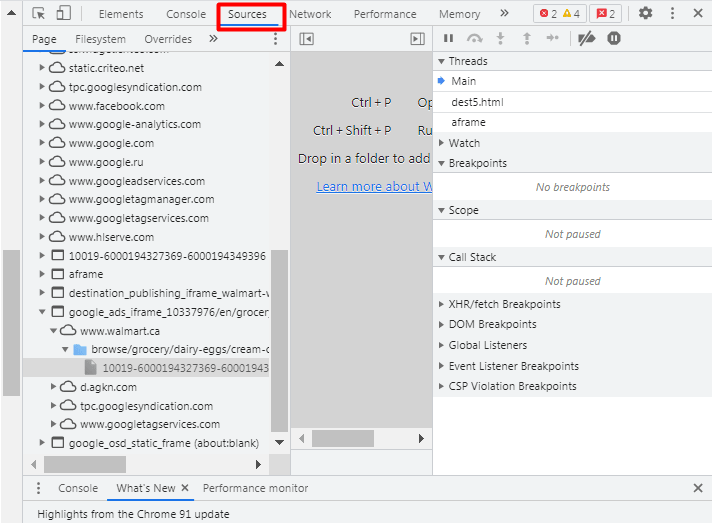
Task: Collapse the Scope section
Action: tap(441, 210)
